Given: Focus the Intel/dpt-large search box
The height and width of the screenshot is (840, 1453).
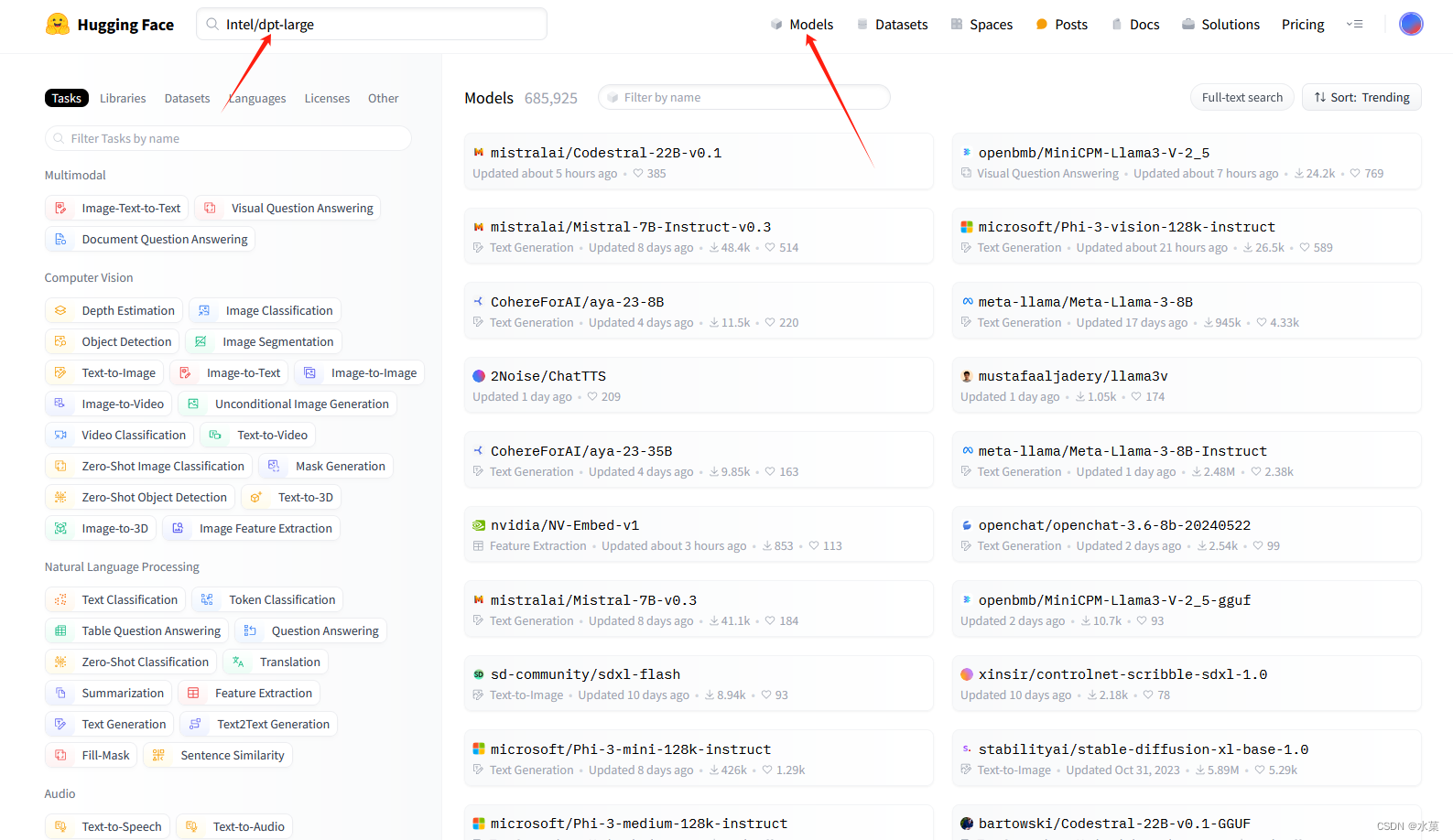Looking at the screenshot, I should point(372,24).
